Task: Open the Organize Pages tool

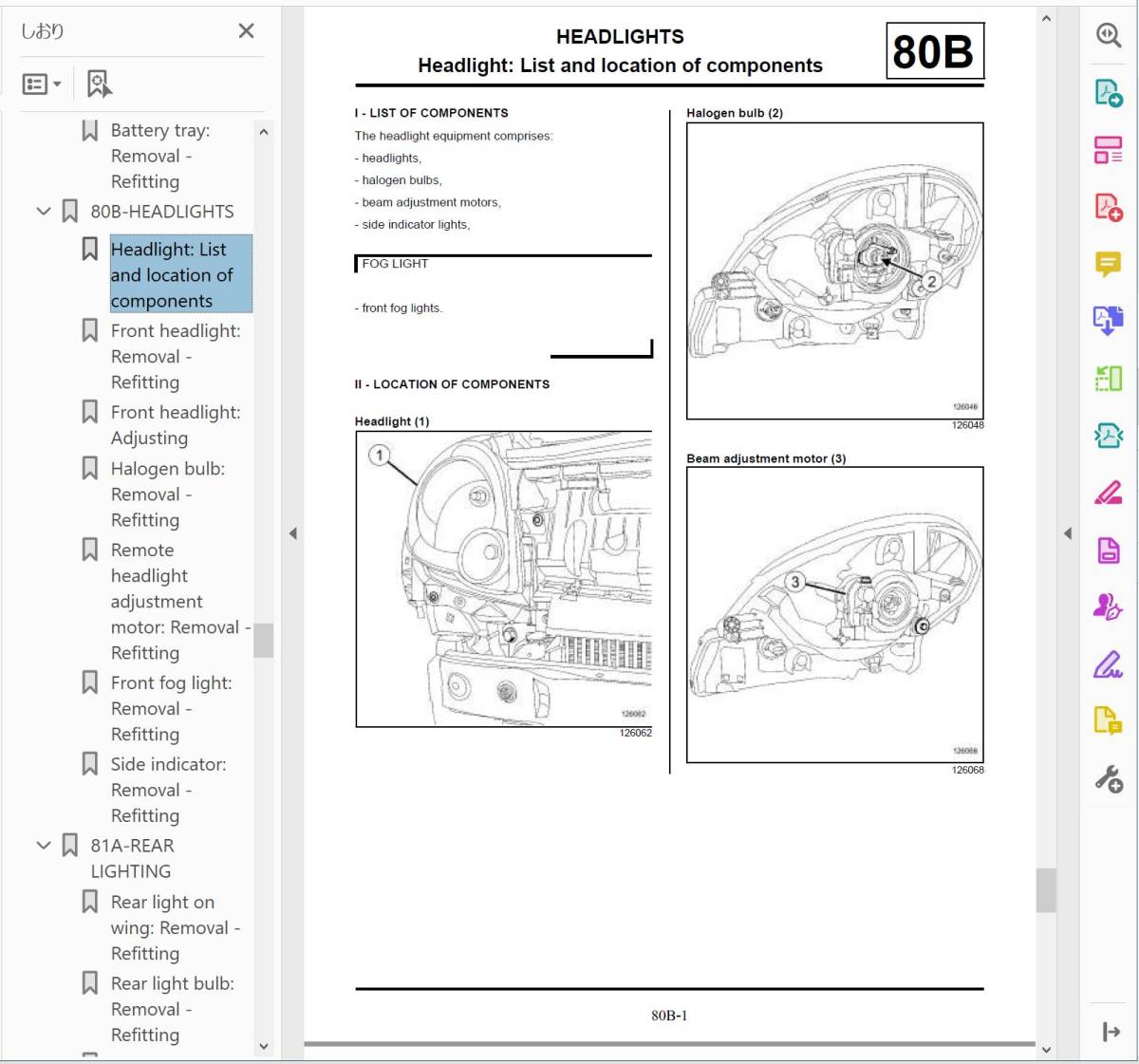Action: tap(1108, 379)
